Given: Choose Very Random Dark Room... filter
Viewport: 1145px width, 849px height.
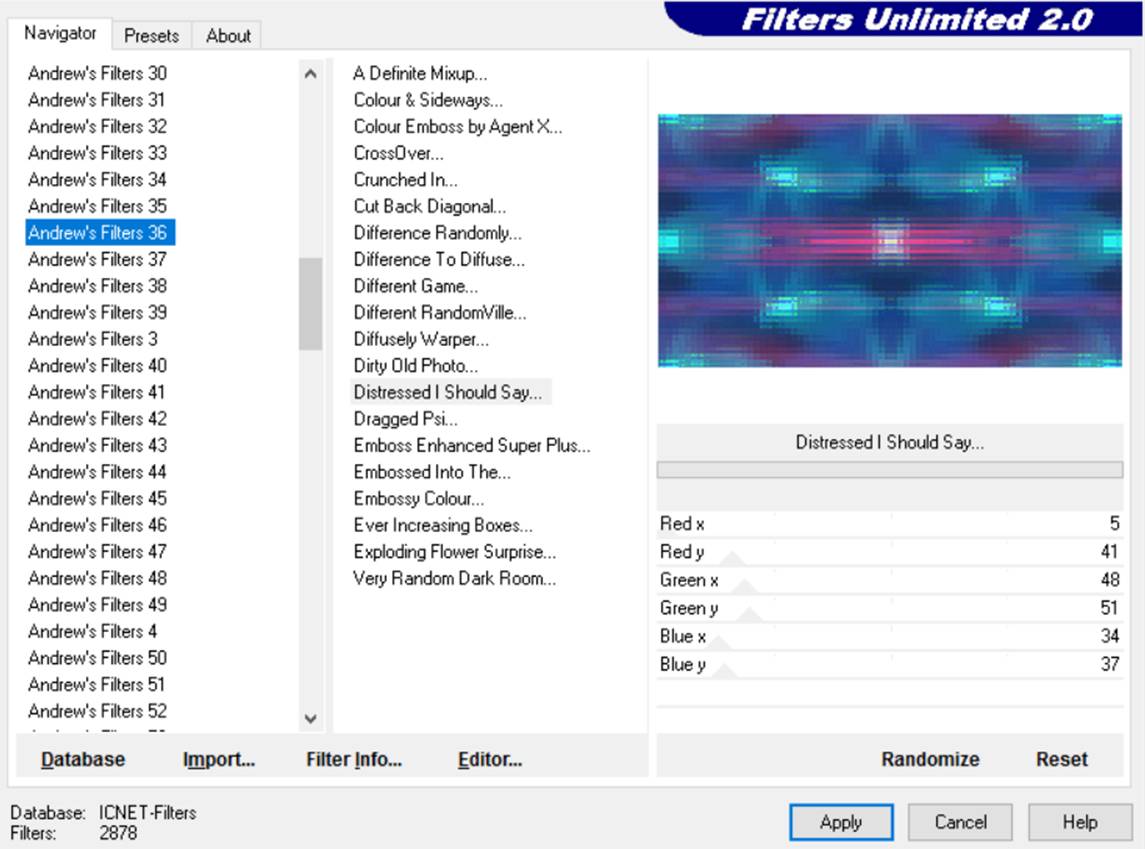Looking at the screenshot, I should tap(454, 578).
